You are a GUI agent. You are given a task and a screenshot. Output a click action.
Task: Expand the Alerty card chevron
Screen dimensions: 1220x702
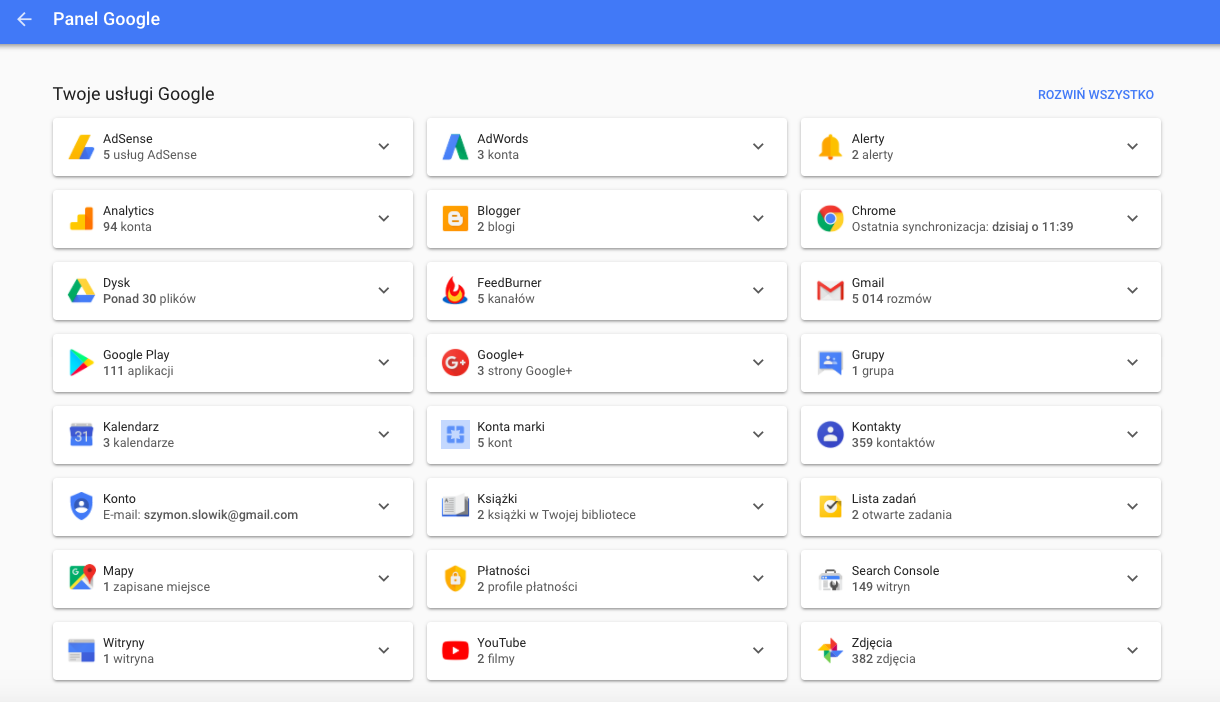(x=1133, y=147)
